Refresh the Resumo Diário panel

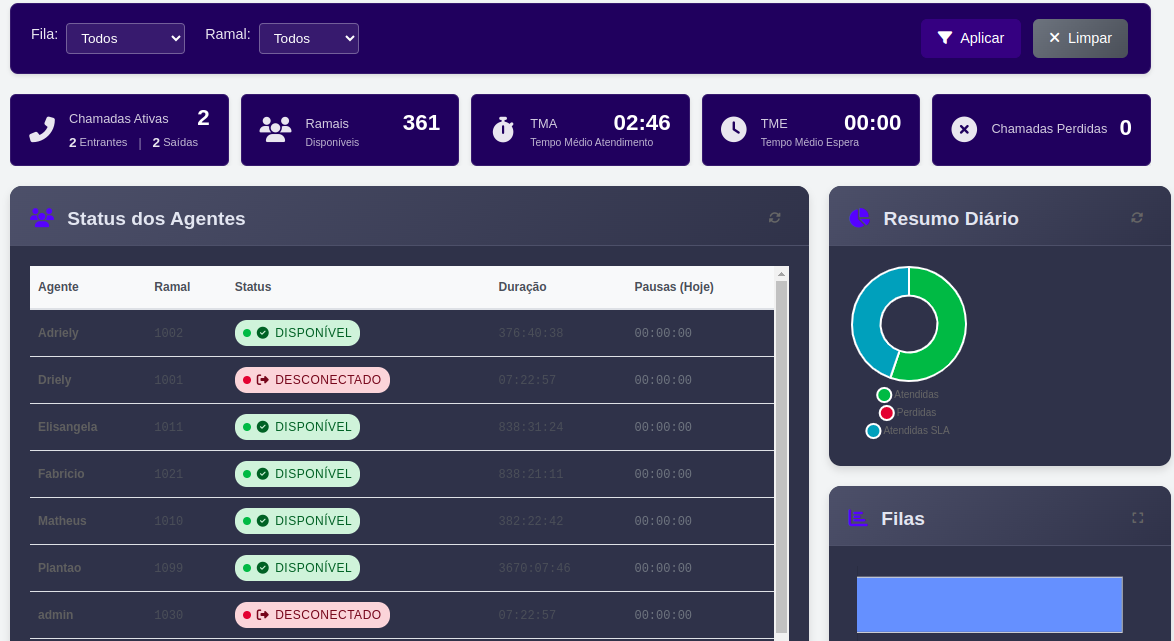[x=1137, y=218]
